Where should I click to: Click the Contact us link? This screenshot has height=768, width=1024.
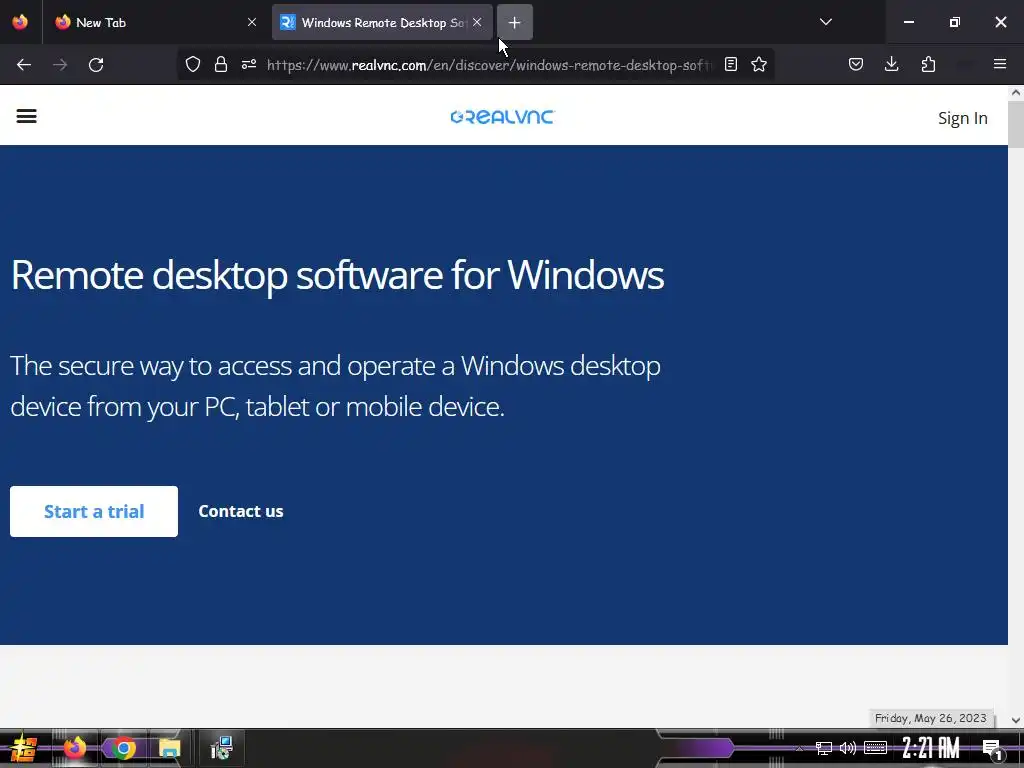(241, 511)
